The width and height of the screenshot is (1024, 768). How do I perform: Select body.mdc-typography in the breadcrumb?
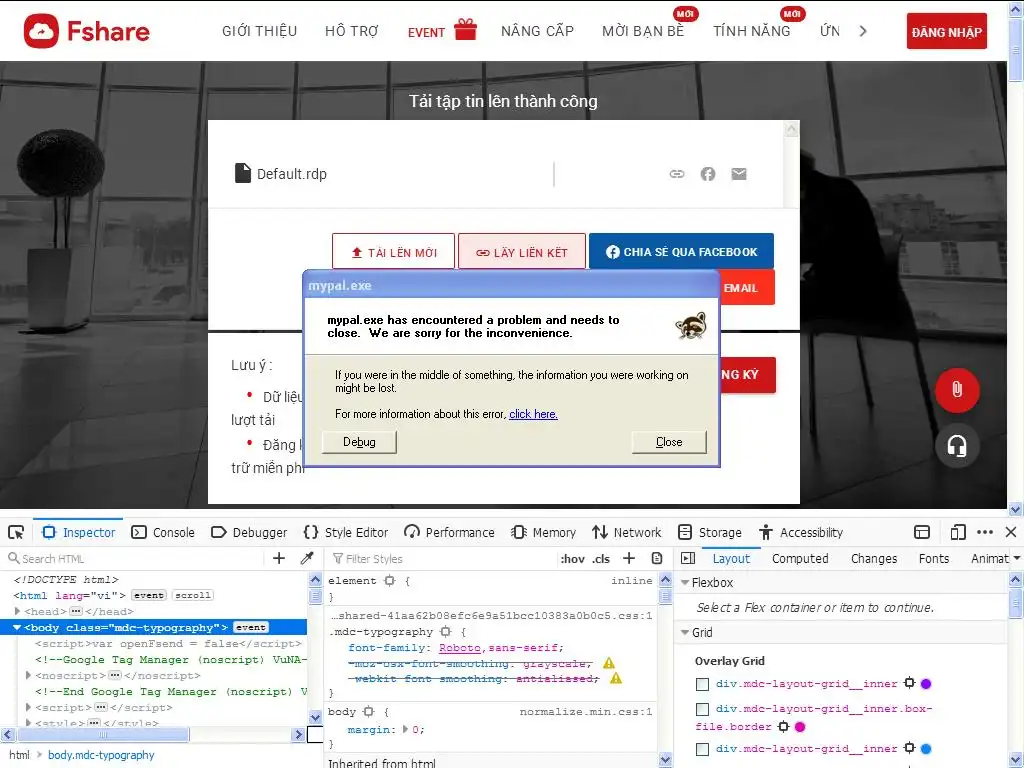[x=101, y=755]
